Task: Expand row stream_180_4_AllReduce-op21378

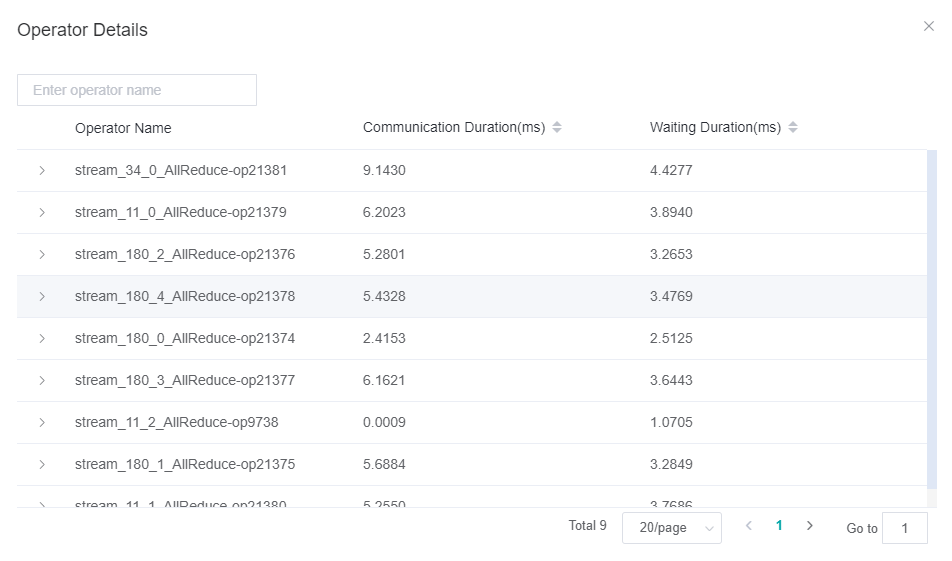Action: point(42,297)
